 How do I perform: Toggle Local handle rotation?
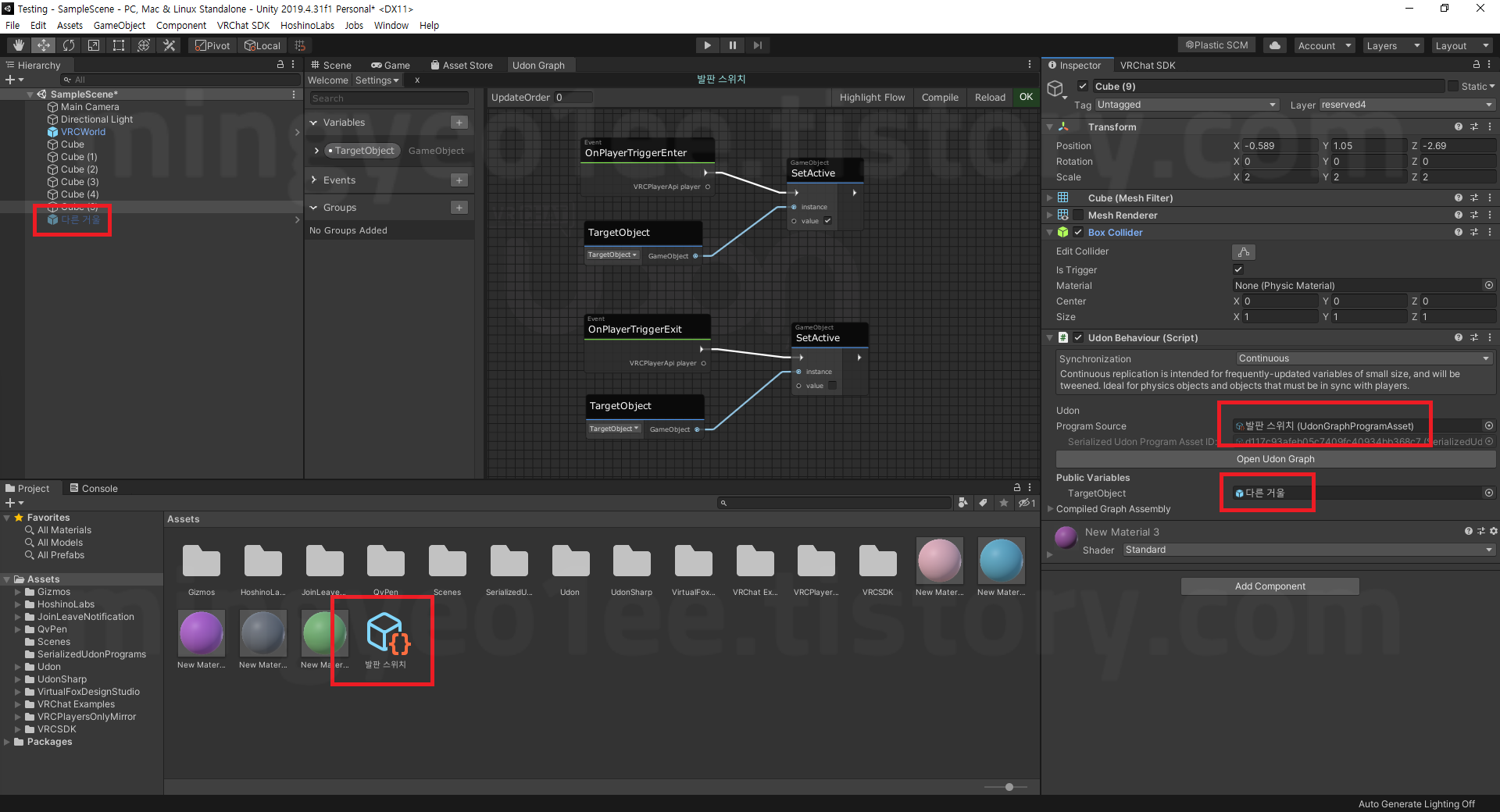262,45
